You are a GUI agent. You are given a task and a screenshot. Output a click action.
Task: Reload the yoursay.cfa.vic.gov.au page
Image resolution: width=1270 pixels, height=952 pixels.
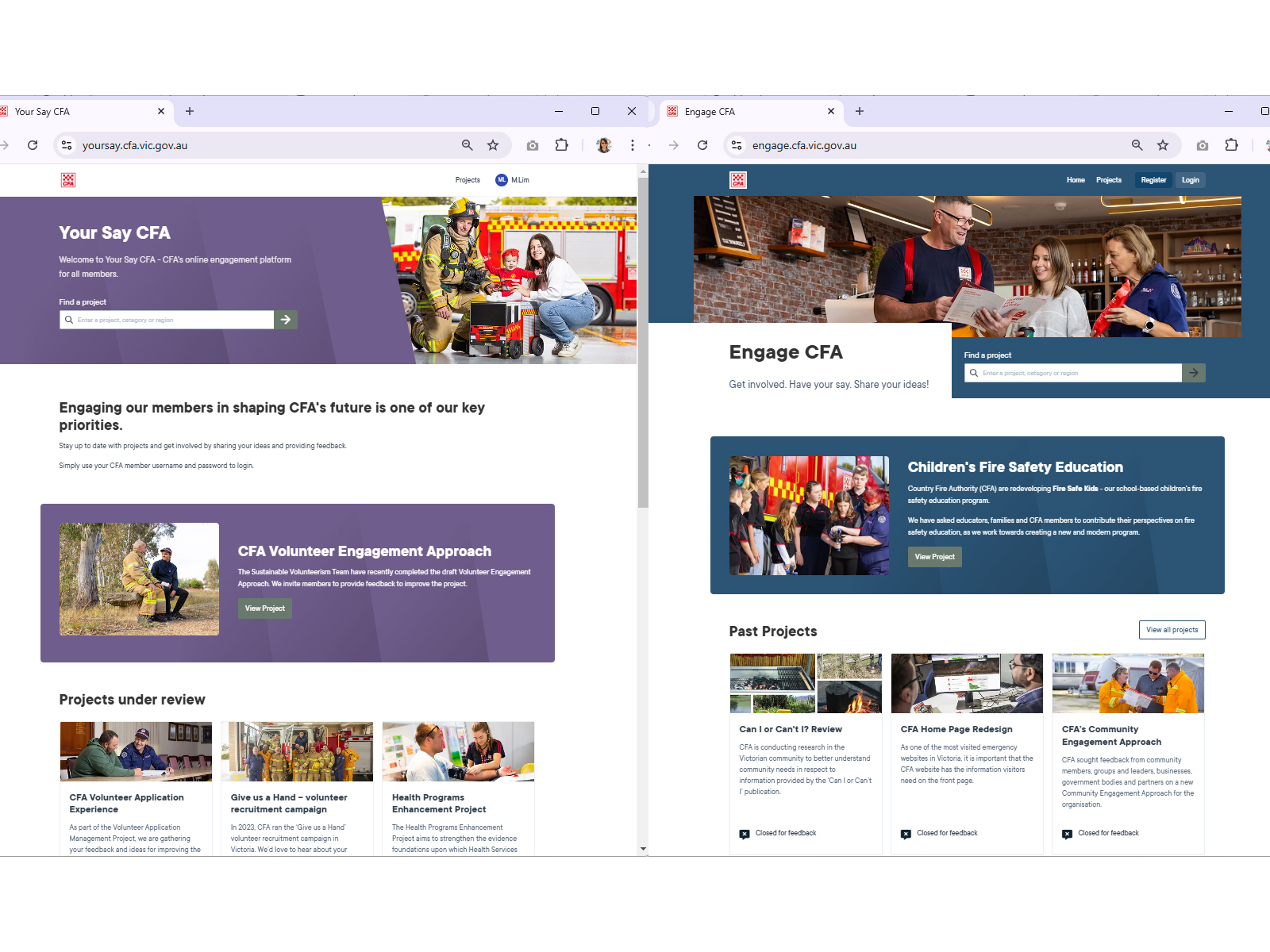pos(33,145)
